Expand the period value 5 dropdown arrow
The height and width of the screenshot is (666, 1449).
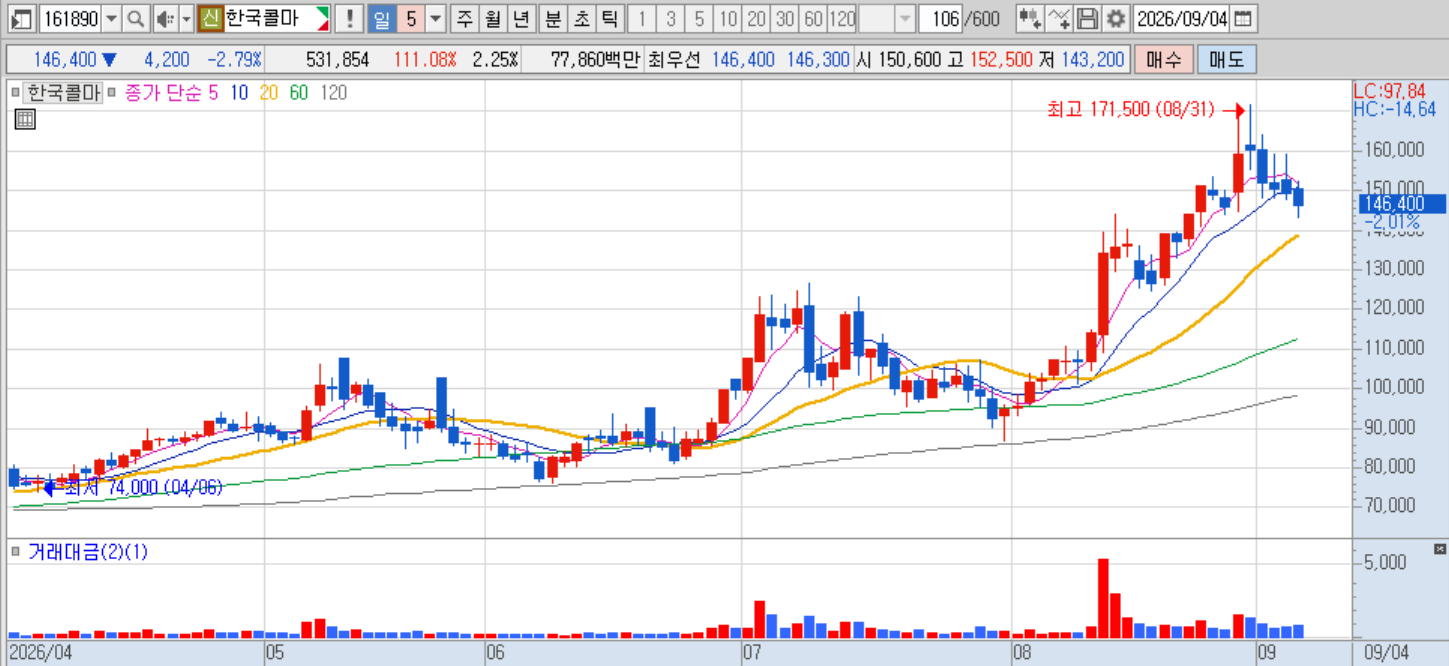pyautogui.click(x=436, y=18)
